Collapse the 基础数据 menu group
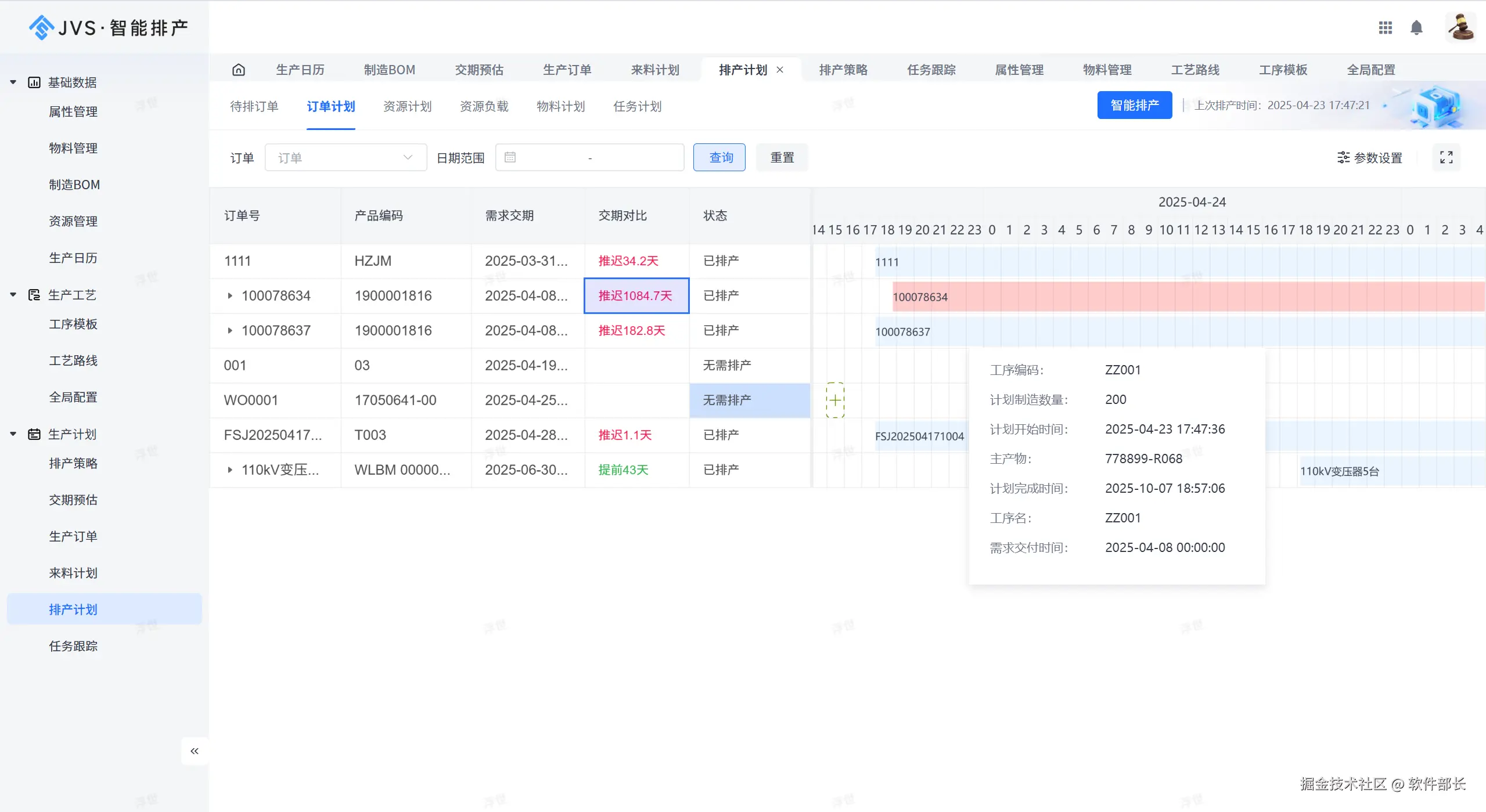Screen dimensions: 1486x812 pyautogui.click(x=13, y=82)
